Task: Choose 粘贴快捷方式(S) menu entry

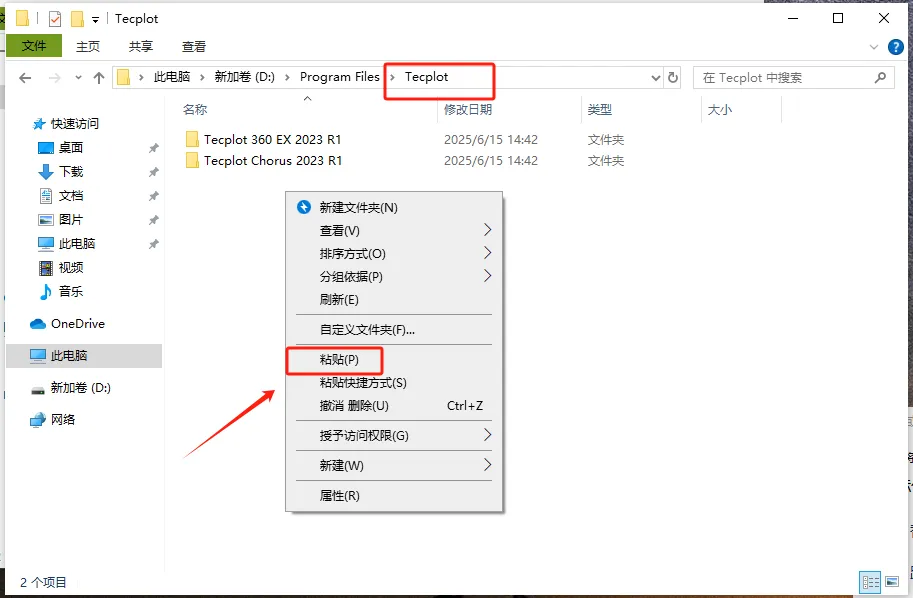Action: click(394, 383)
